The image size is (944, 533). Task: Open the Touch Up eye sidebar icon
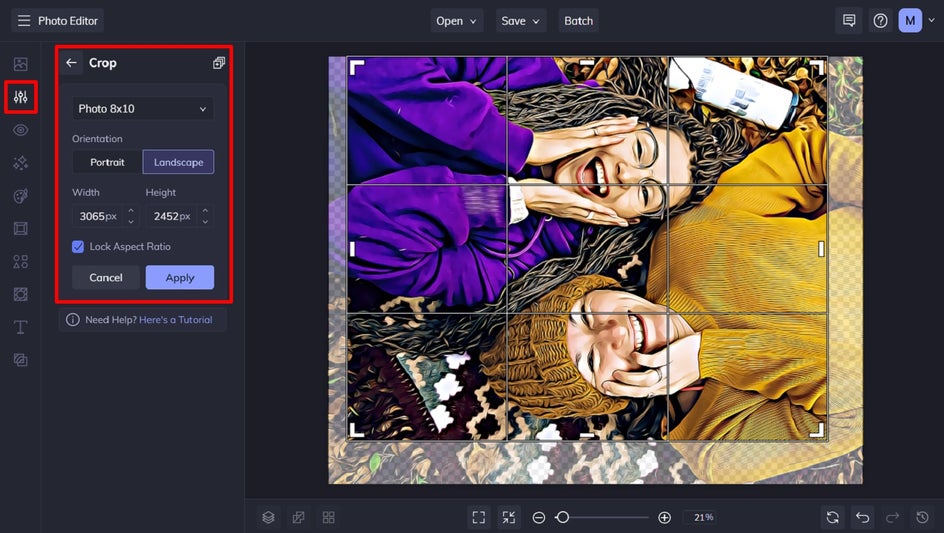[20, 130]
